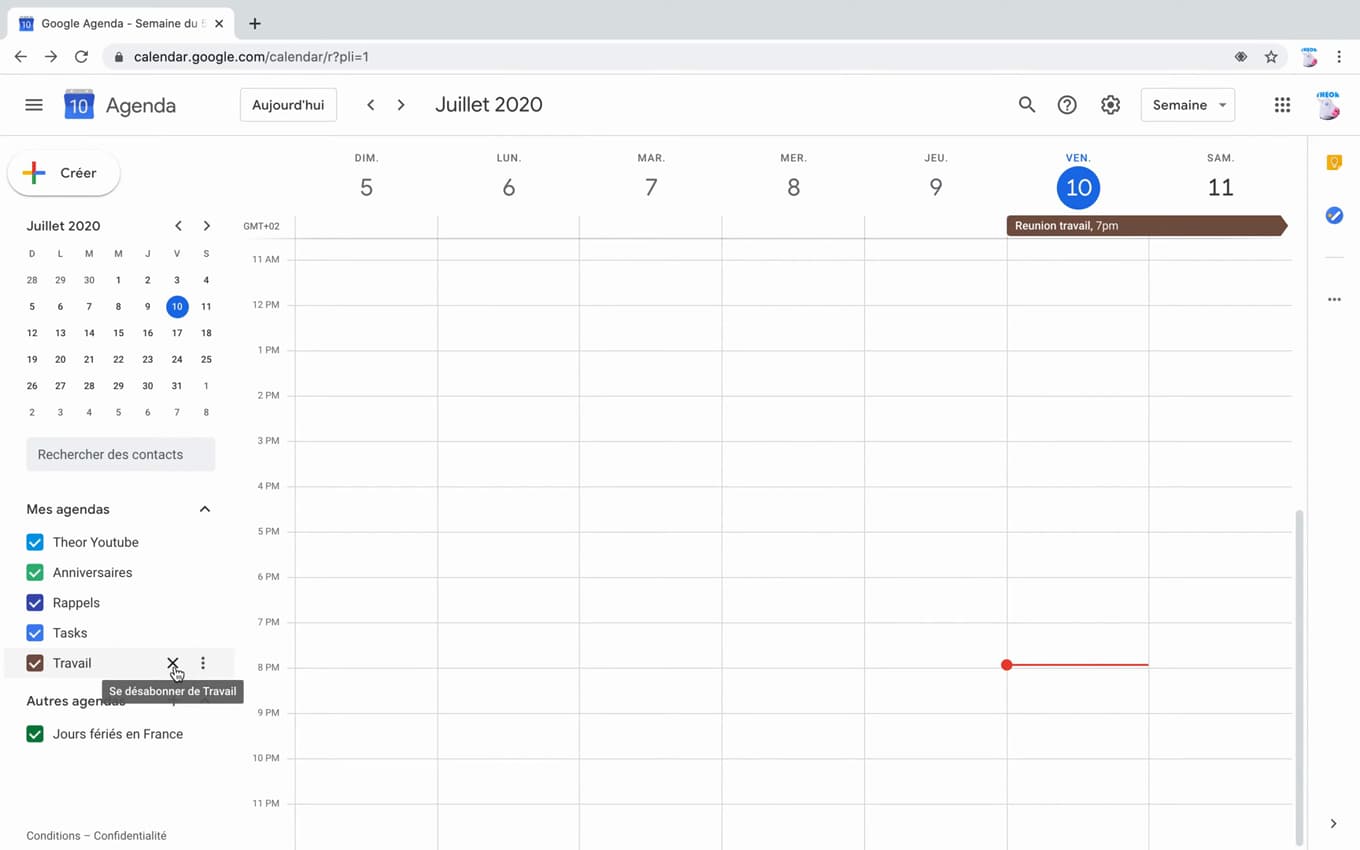Screen dimensions: 1360x850
Task: Click the Créer button
Action: (x=64, y=173)
